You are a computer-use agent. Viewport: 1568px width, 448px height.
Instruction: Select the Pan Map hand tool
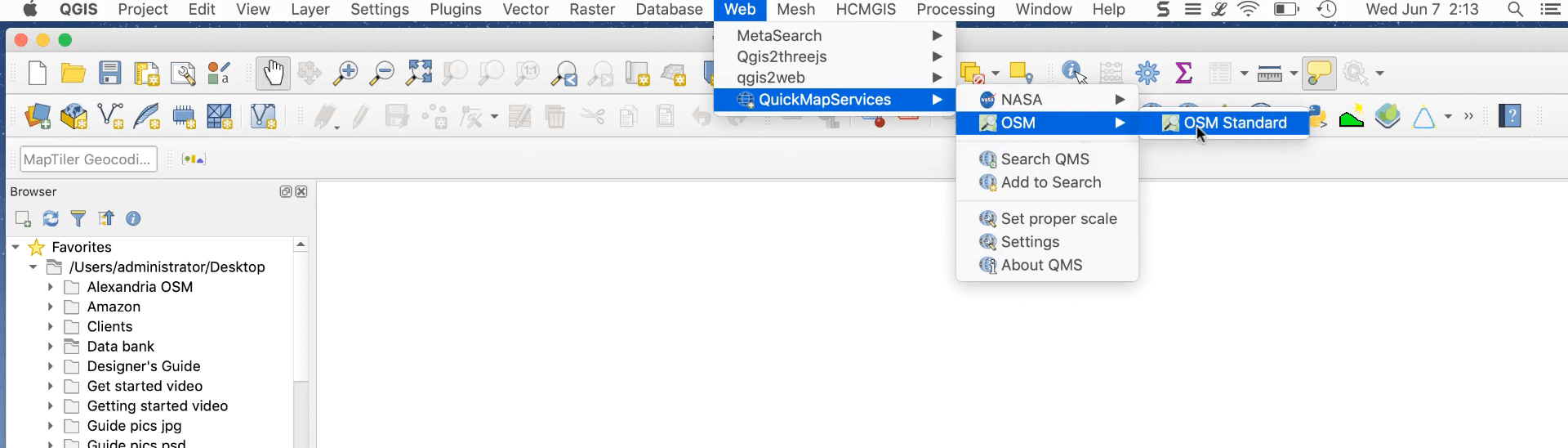click(273, 74)
